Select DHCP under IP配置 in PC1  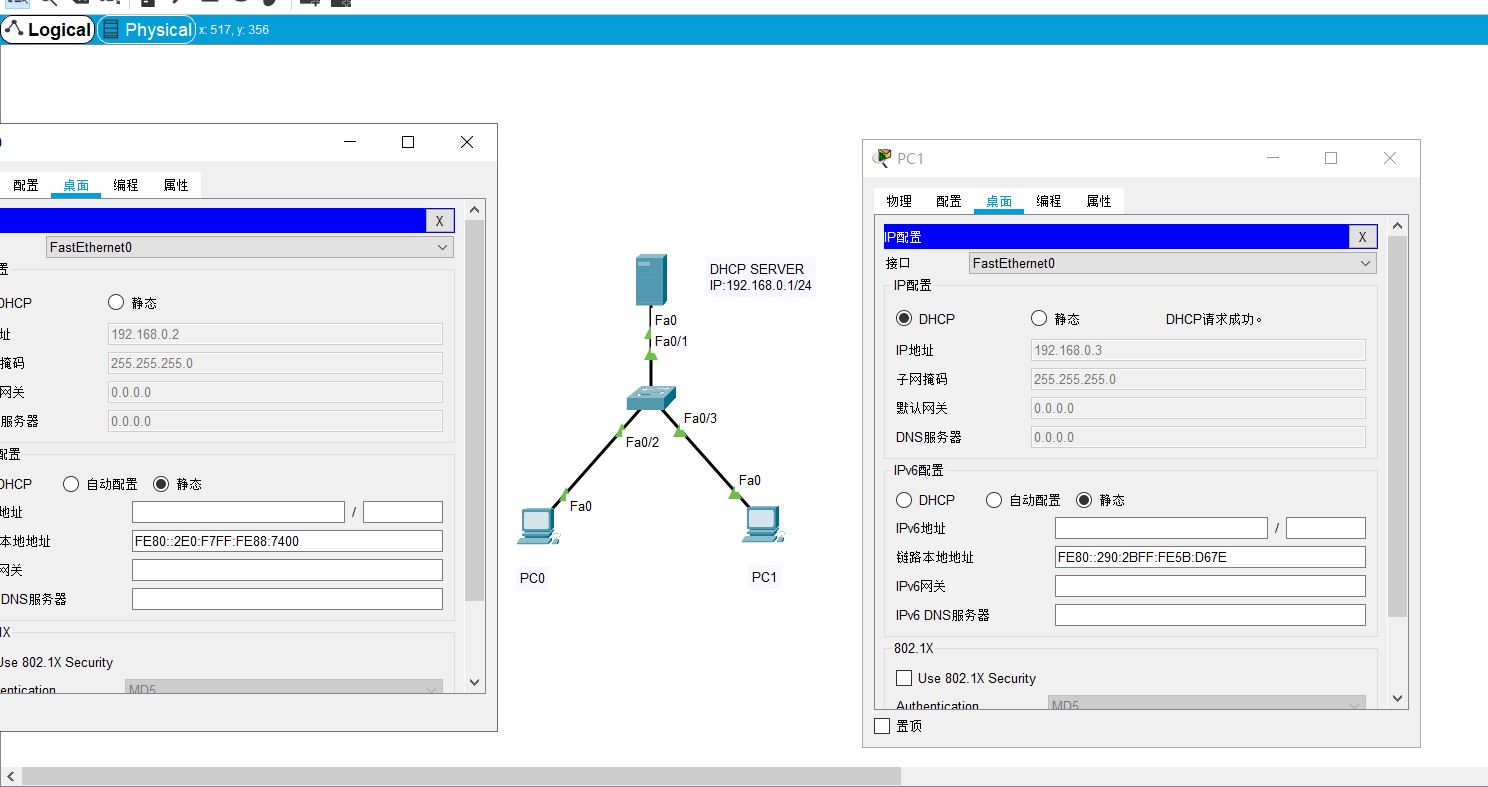coord(904,319)
